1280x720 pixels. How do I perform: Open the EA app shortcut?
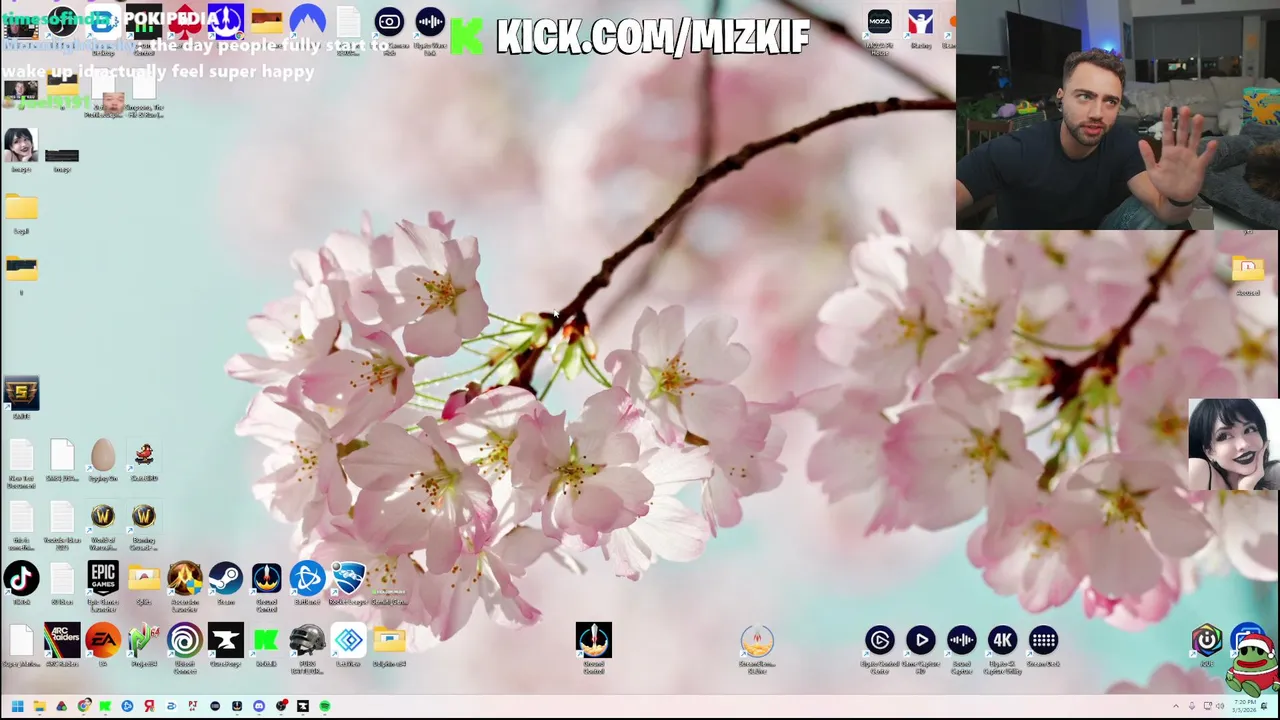(x=103, y=641)
